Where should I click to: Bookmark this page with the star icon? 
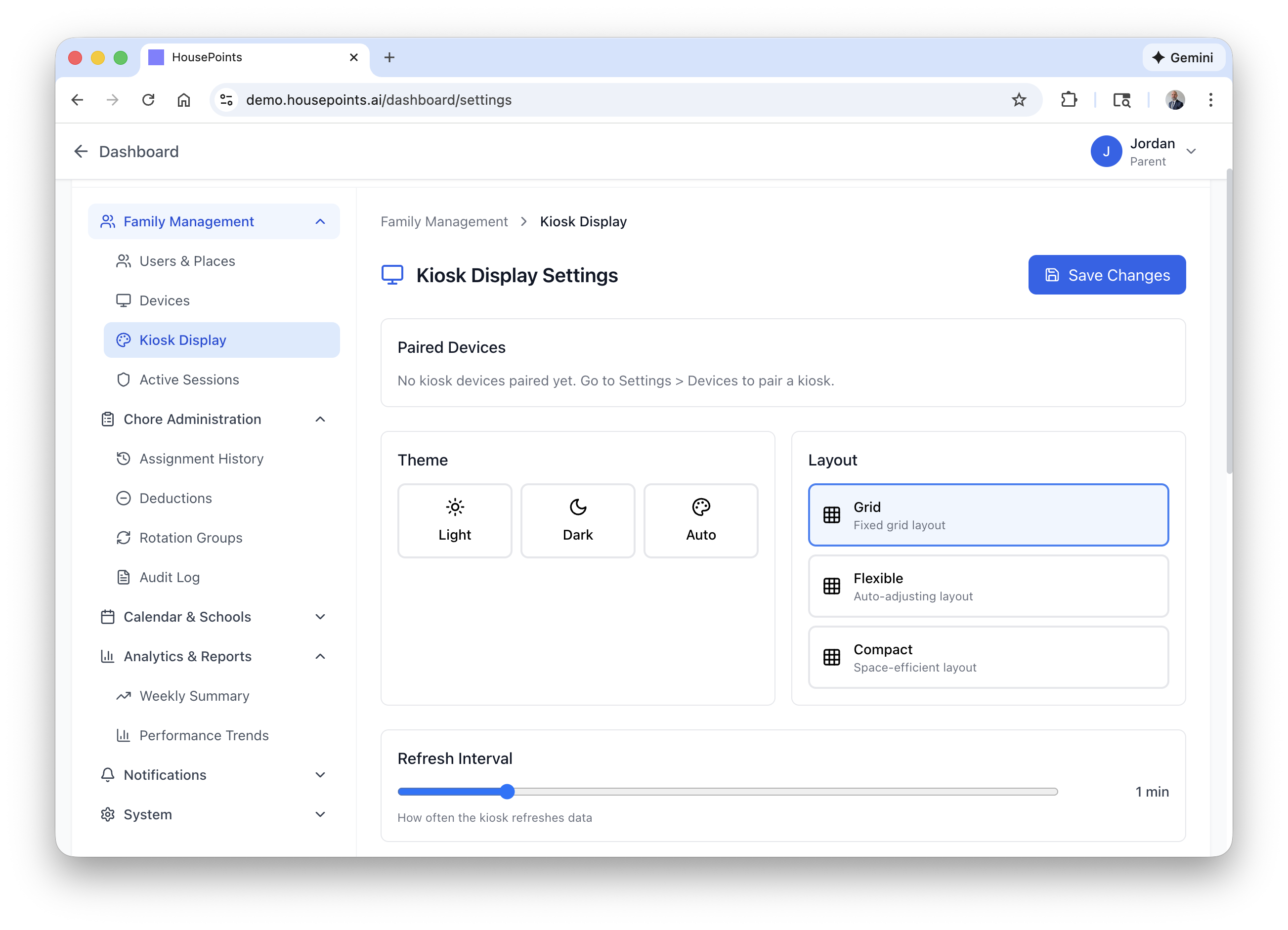coord(1019,100)
